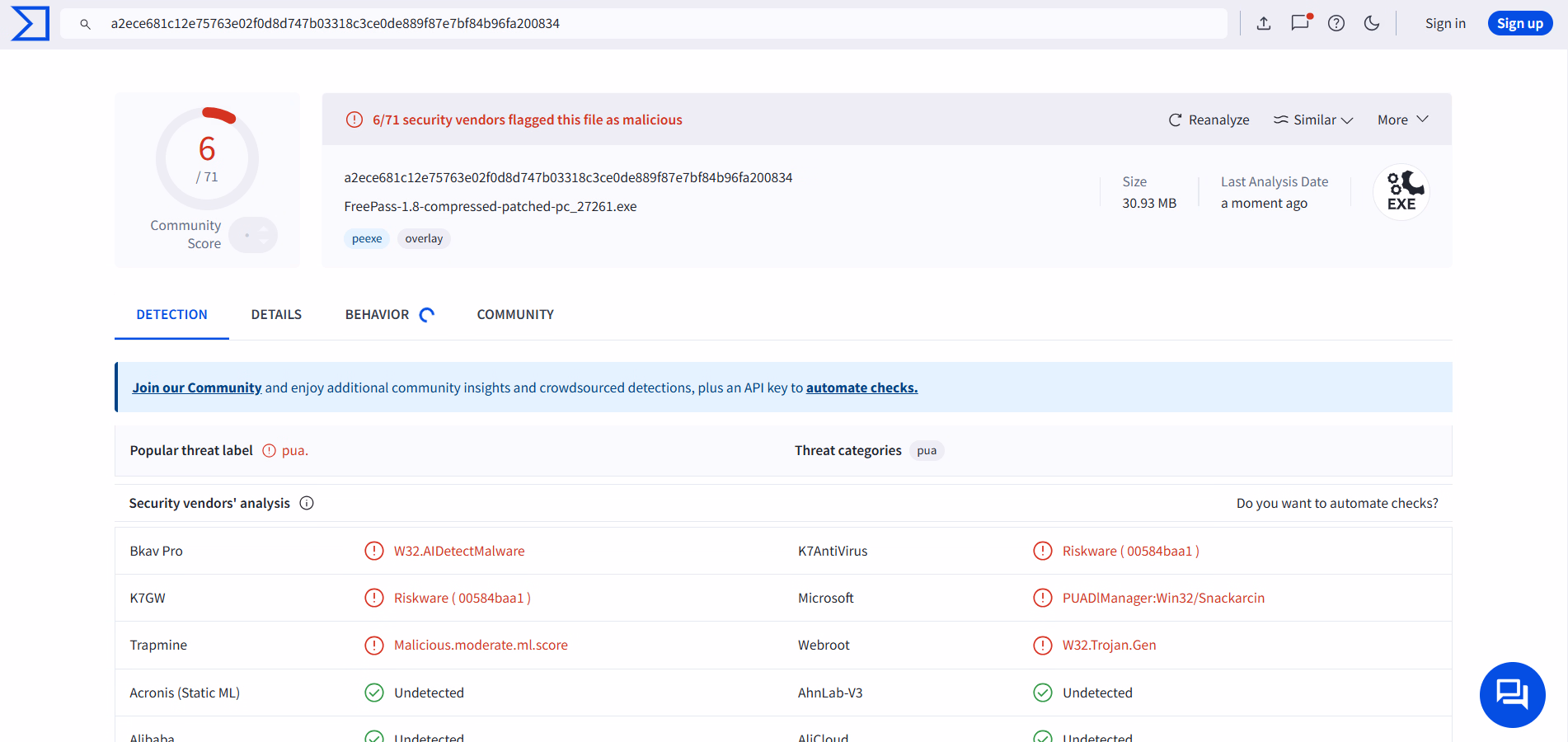
Task: Click the W32.Trojan.Gen result text
Action: pos(1109,645)
